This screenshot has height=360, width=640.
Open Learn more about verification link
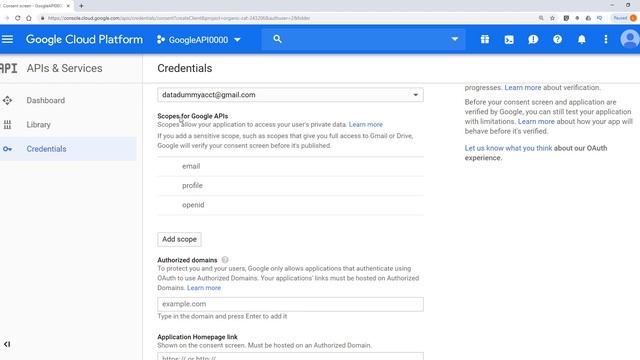point(523,87)
